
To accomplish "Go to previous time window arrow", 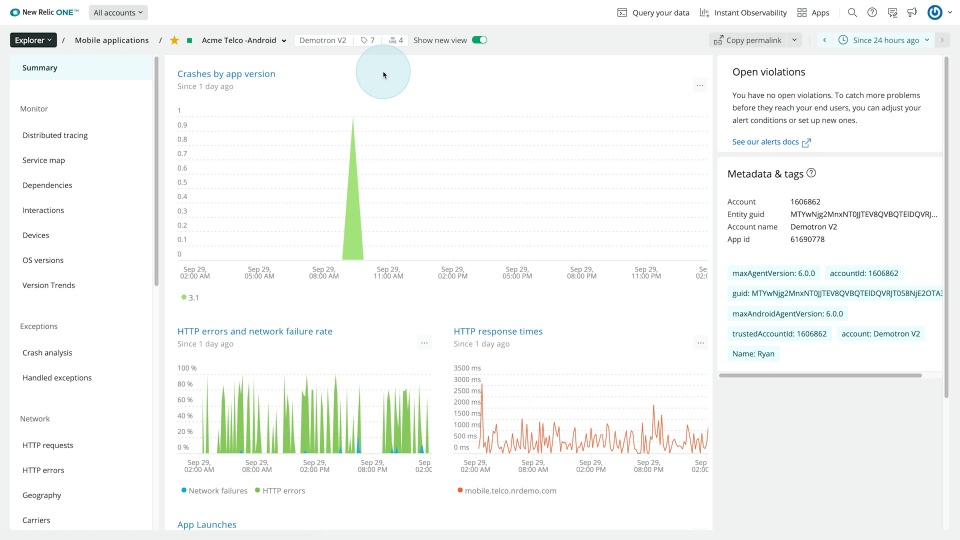I will point(825,40).
